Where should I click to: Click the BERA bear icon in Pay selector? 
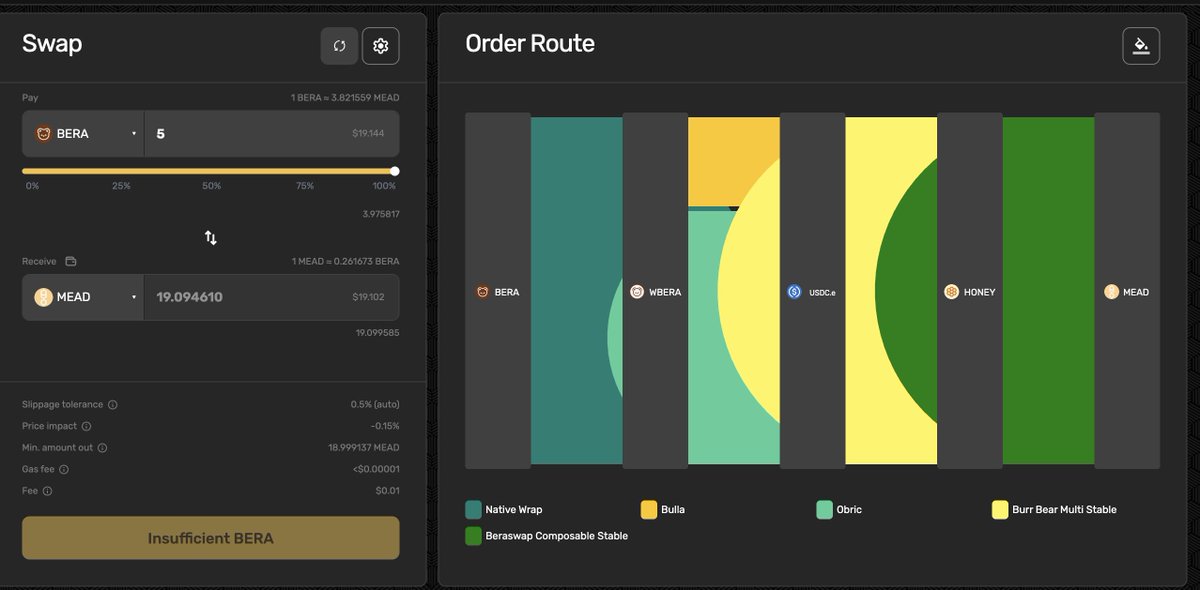point(44,134)
